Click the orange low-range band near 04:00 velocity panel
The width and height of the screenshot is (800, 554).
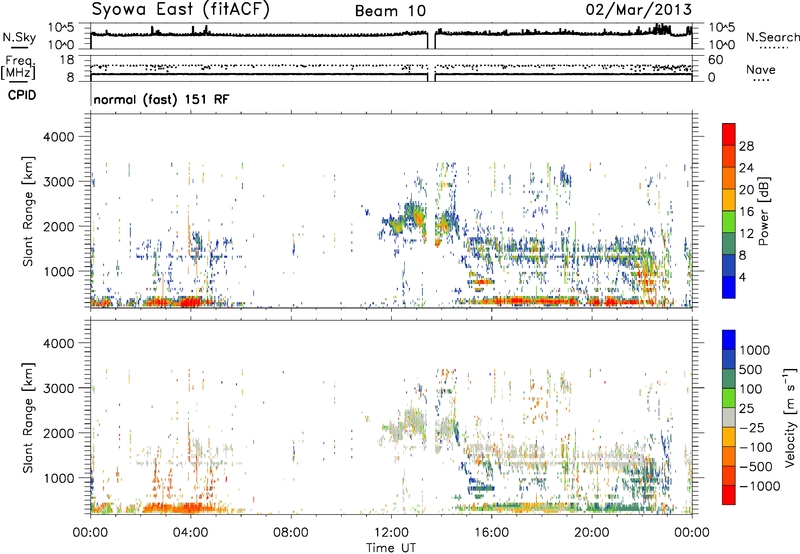pos(186,508)
